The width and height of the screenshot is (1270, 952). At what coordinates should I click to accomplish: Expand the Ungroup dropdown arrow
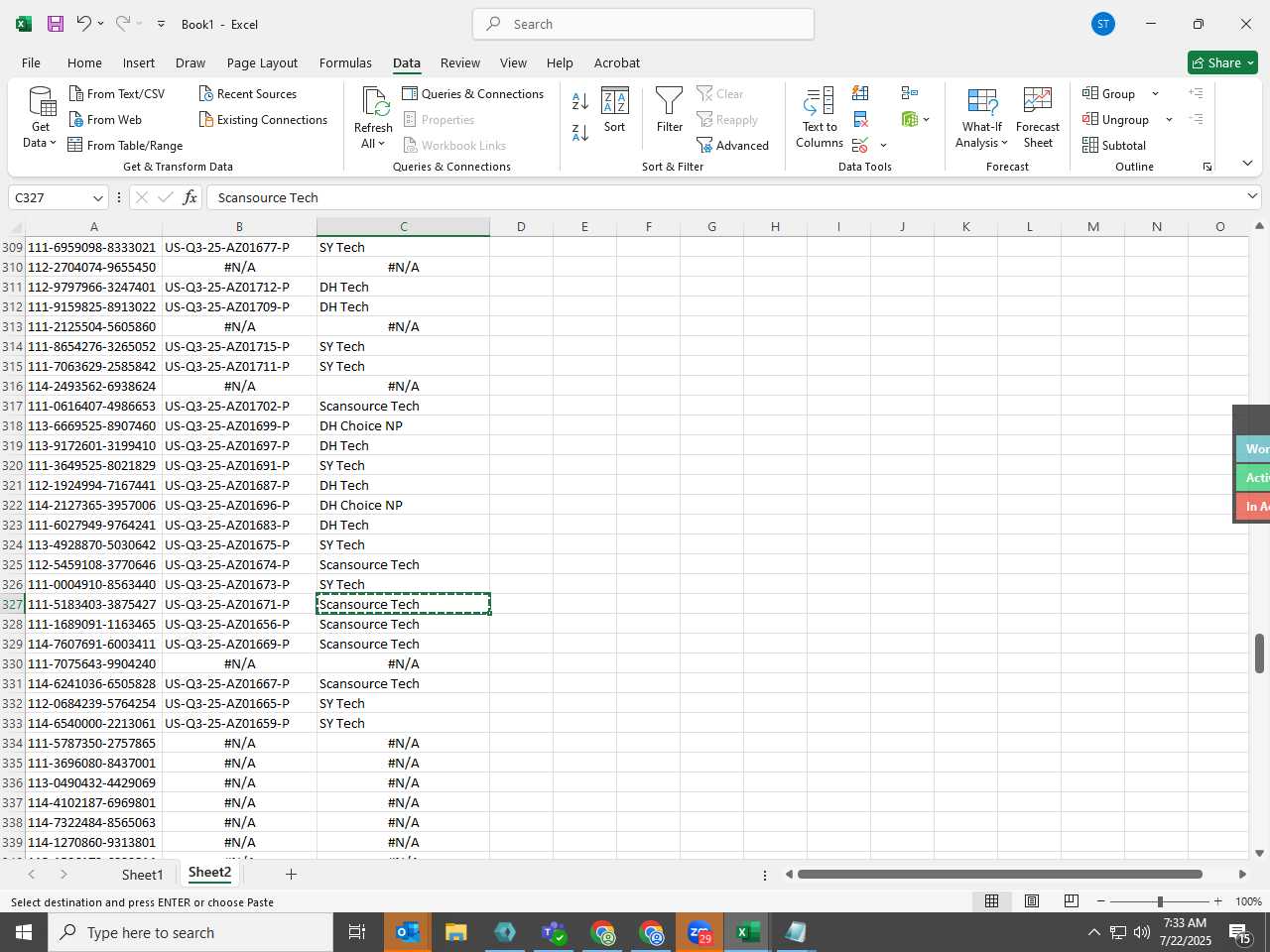coord(1169,120)
